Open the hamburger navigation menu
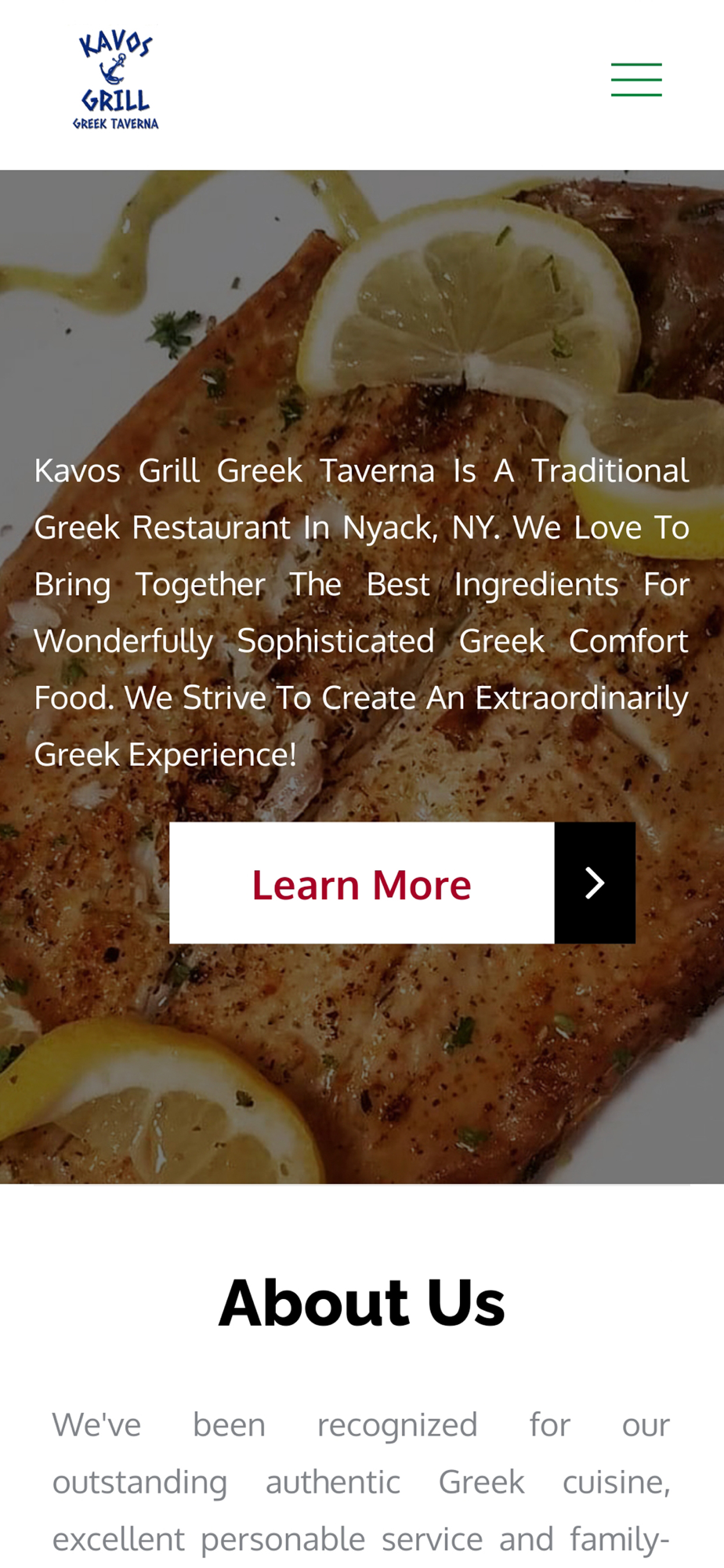Image resolution: width=724 pixels, height=1568 pixels. (636, 80)
